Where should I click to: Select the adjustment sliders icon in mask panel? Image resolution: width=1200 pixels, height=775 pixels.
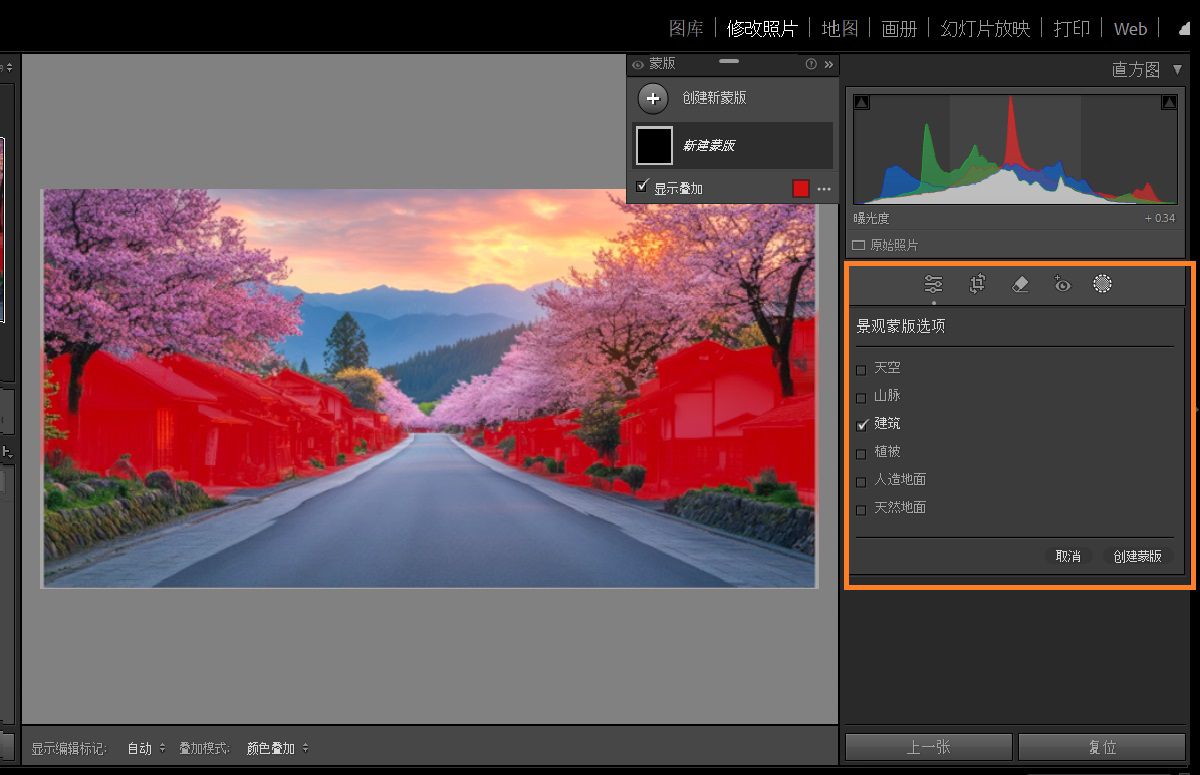click(933, 284)
